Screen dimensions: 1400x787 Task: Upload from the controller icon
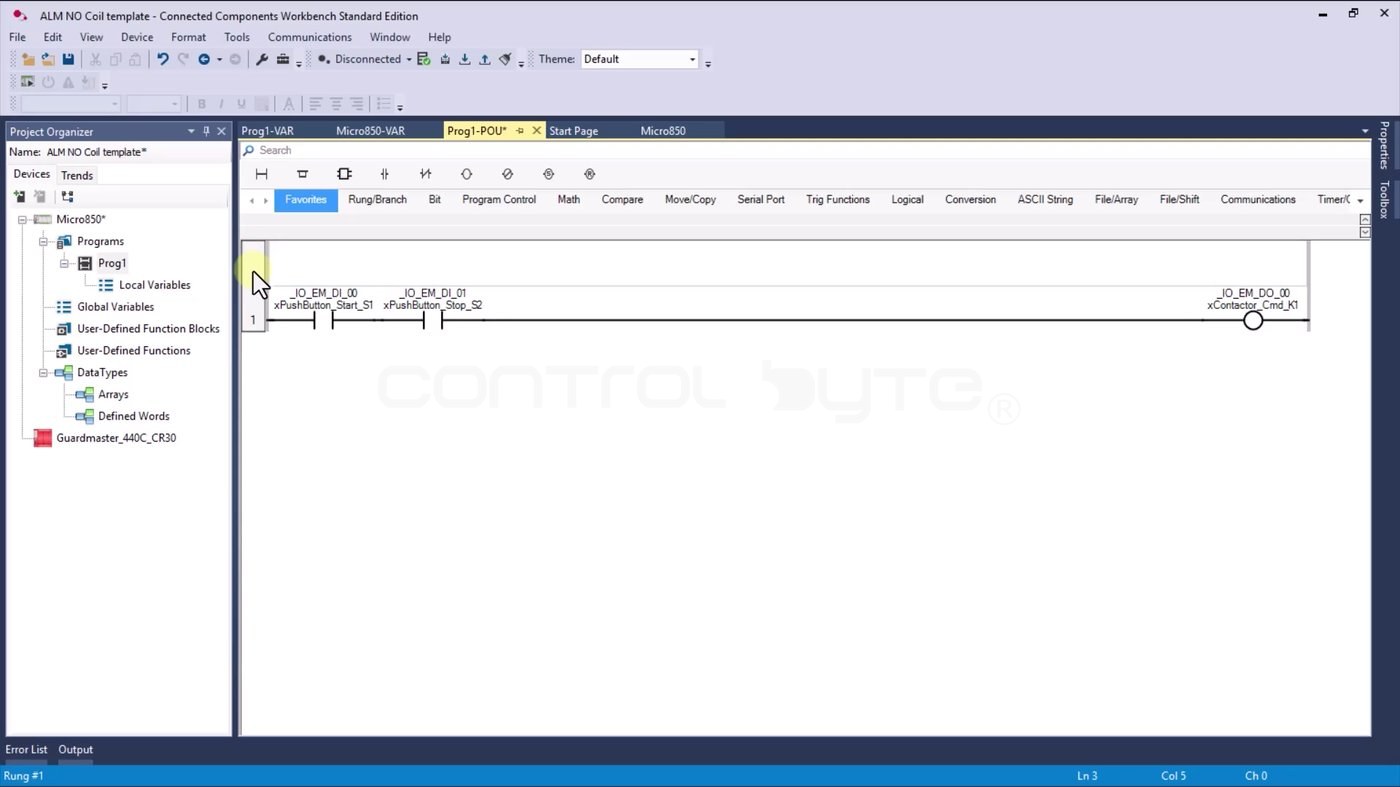point(485,59)
